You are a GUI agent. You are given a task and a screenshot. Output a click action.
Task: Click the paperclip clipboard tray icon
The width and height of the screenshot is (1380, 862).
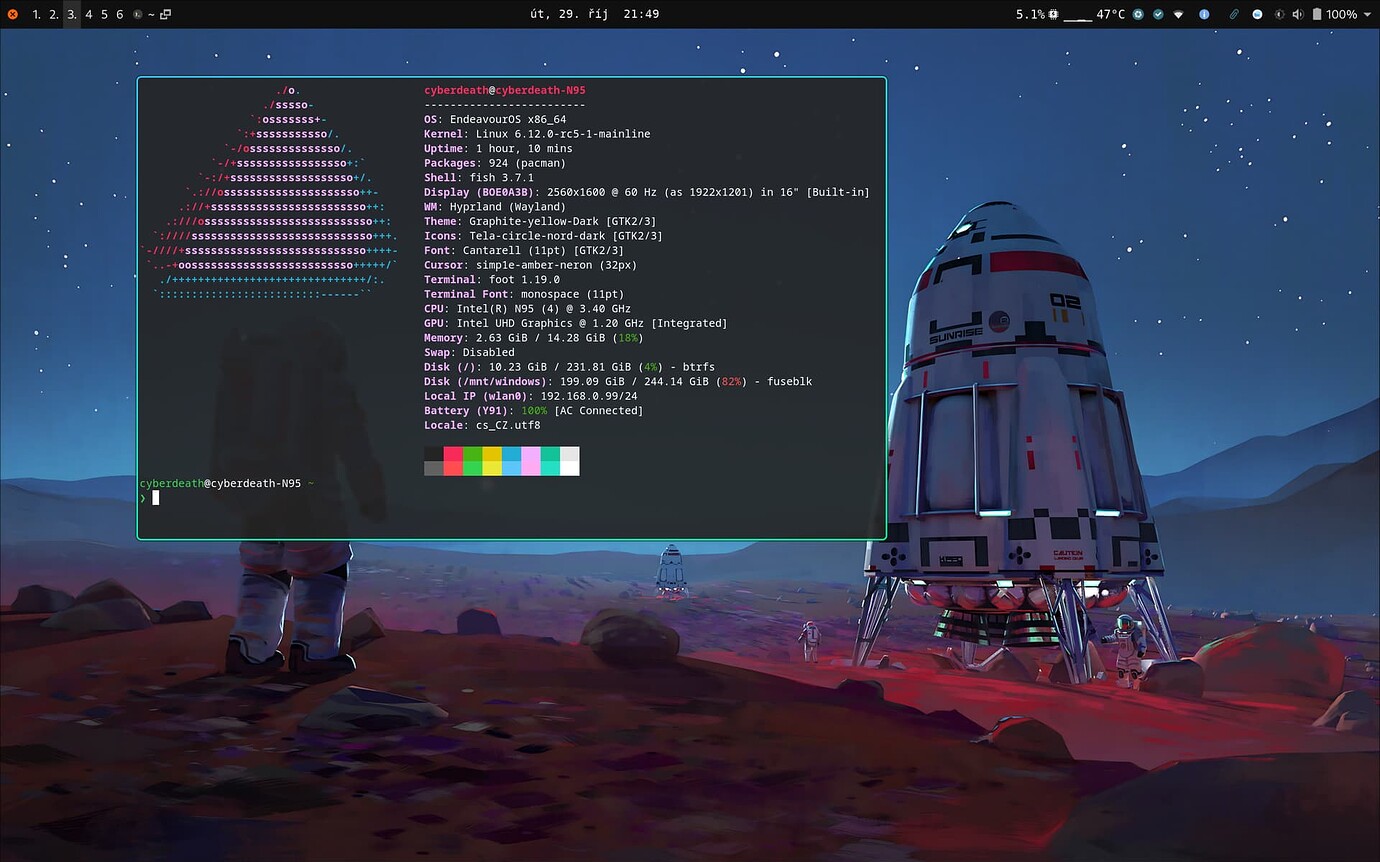1235,14
